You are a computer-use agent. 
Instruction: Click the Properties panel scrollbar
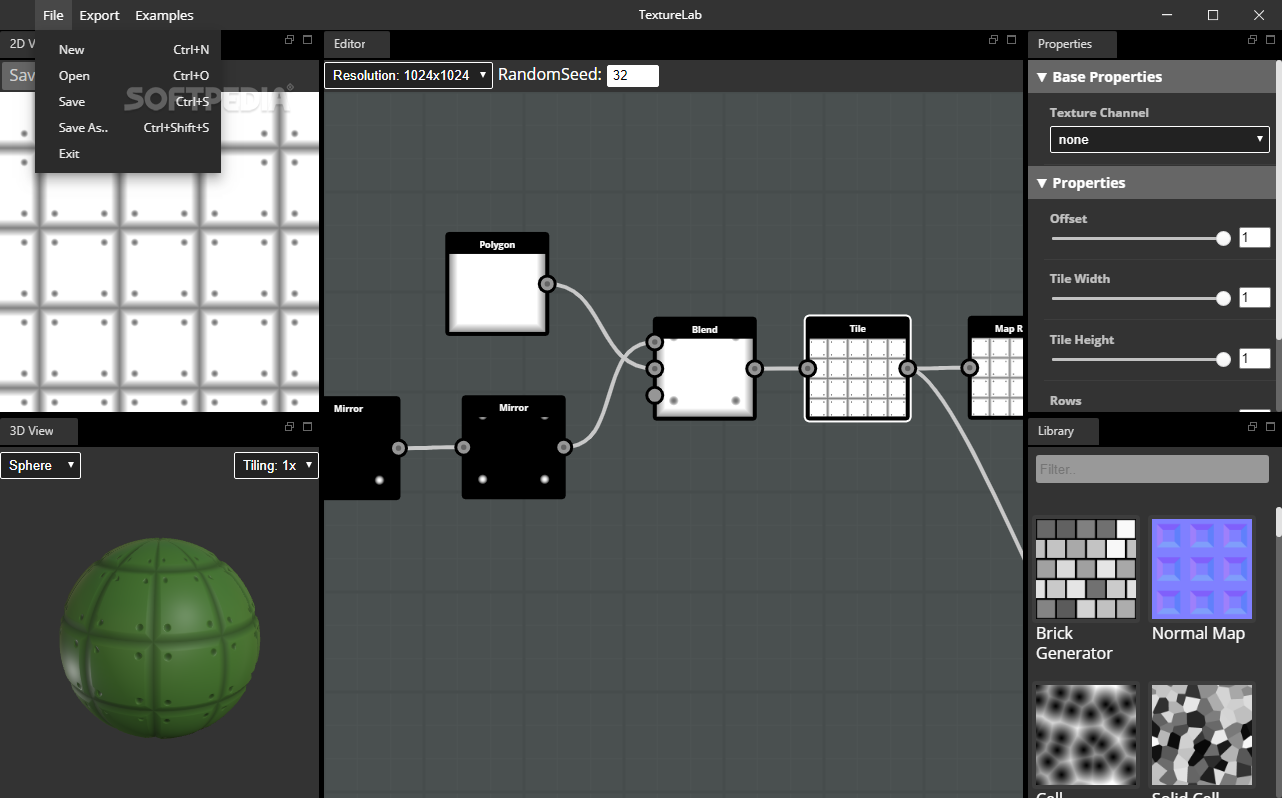pos(1278,200)
